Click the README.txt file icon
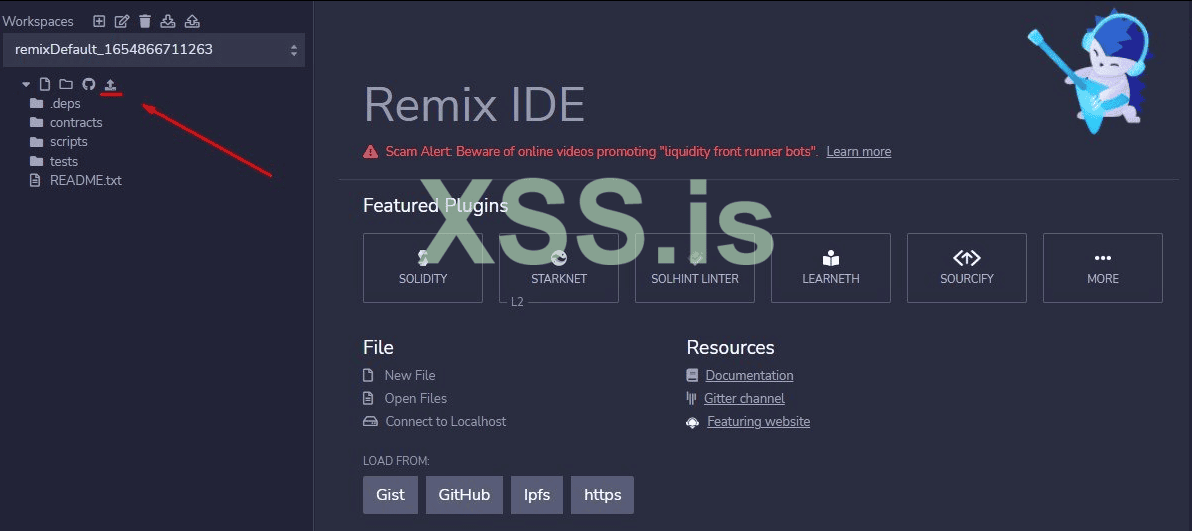 click(34, 180)
